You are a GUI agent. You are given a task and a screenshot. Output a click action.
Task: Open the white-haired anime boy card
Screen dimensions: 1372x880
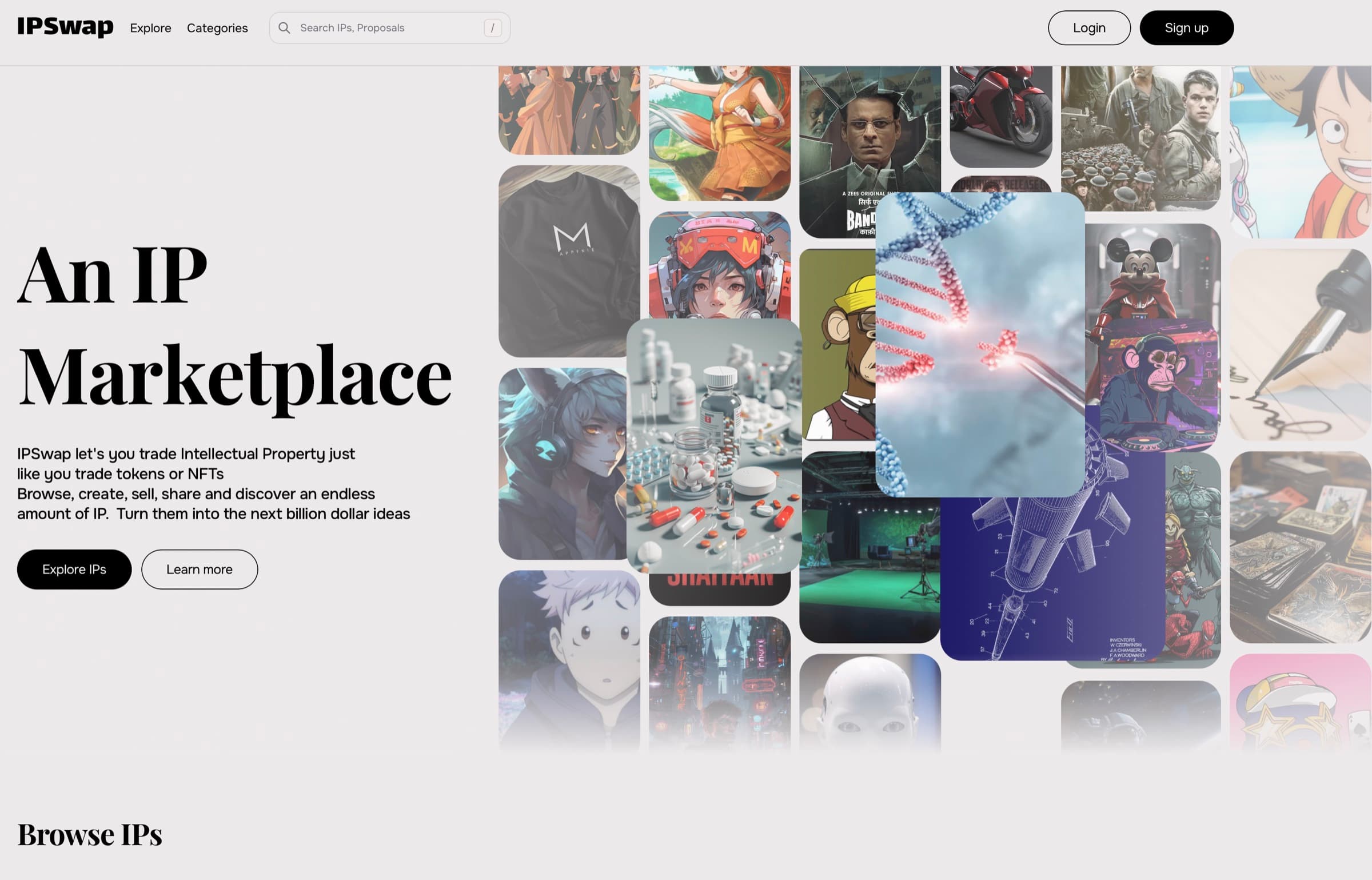(x=569, y=660)
